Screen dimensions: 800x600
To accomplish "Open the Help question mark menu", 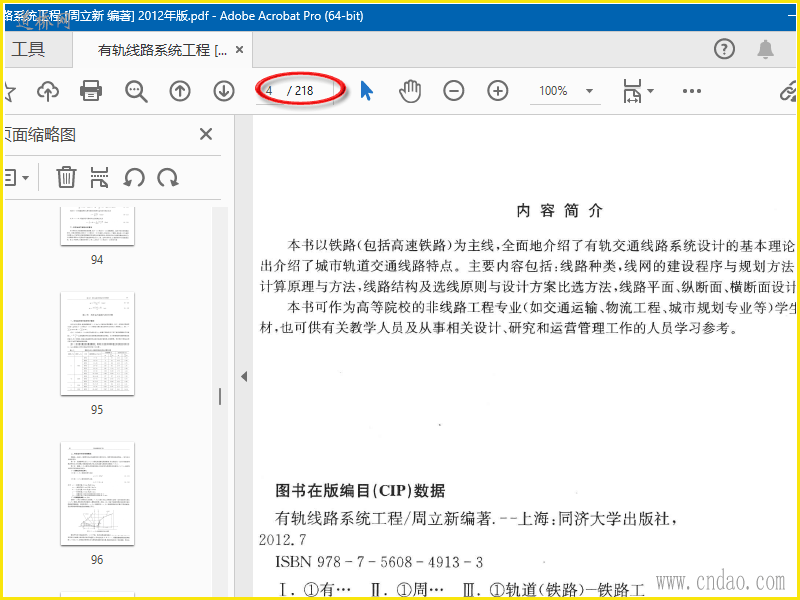I will [x=724, y=49].
